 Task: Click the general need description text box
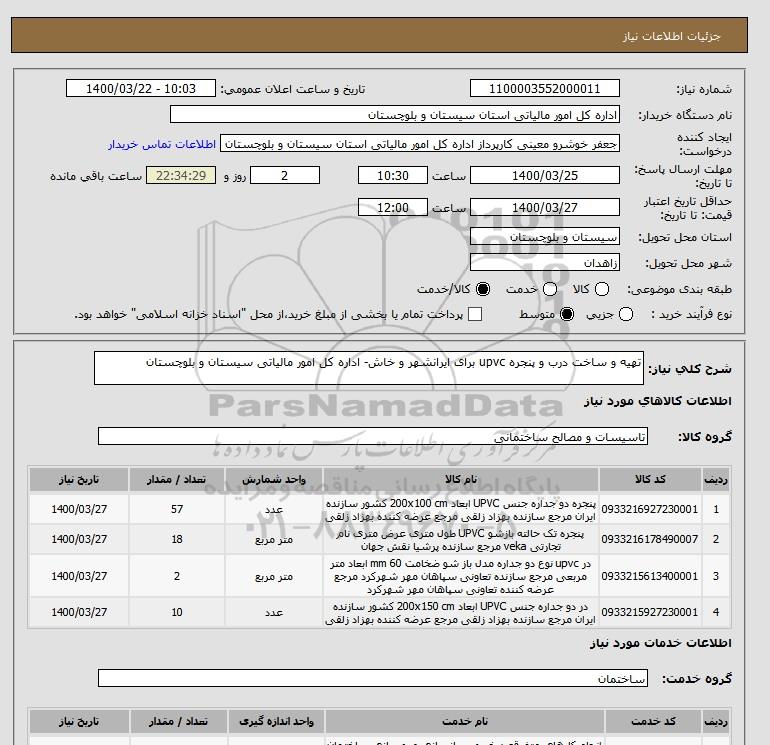tap(369, 368)
